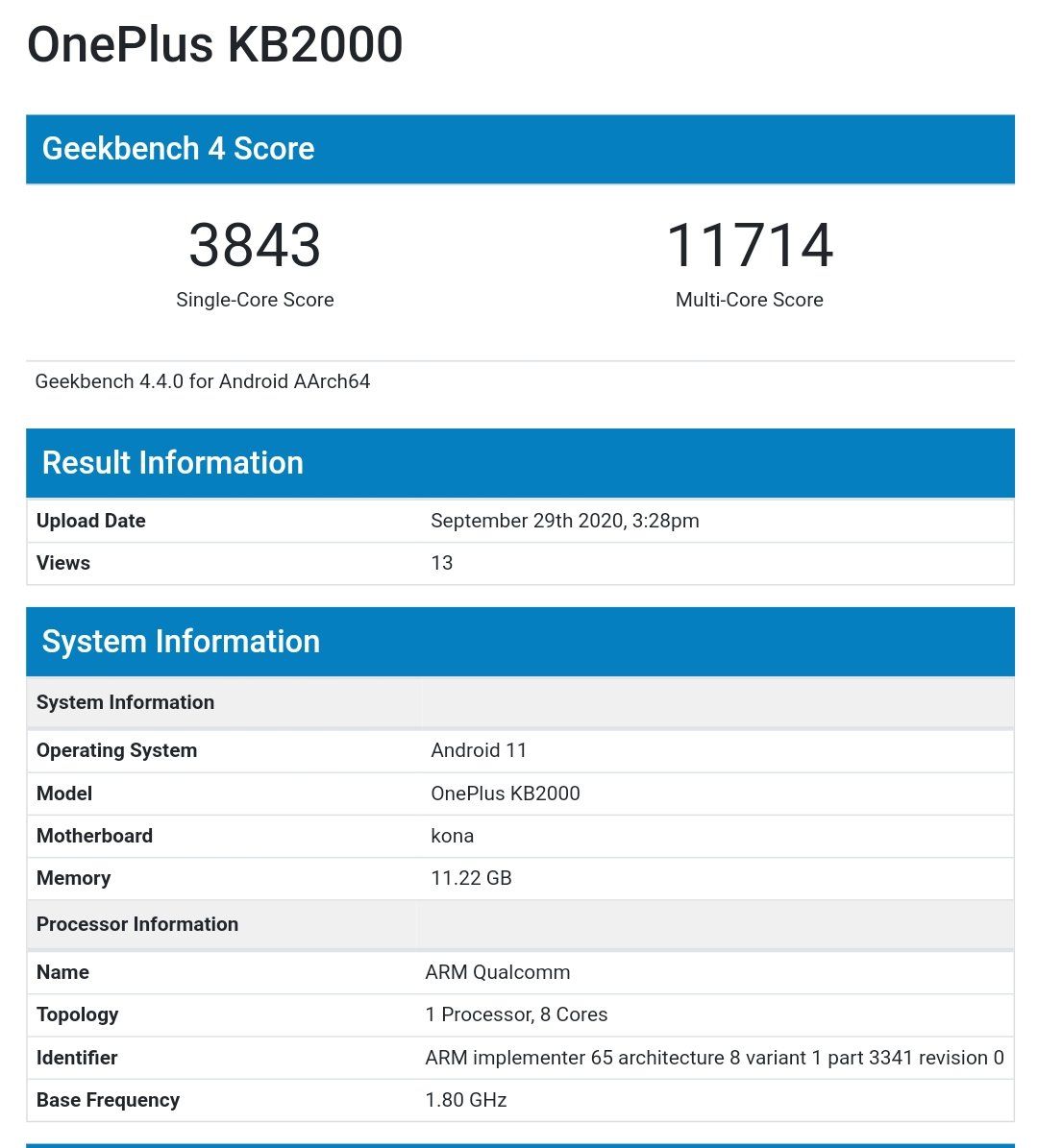Viewport: 1038px width, 1148px height.
Task: Select the Motherboard value kona
Action: click(x=451, y=836)
